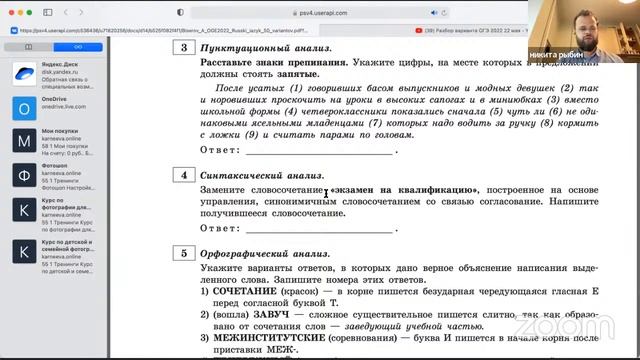Viewport: 640px width, 360px height.
Task: Click the onedrive.live.com subtitle text
Action: coord(64,107)
